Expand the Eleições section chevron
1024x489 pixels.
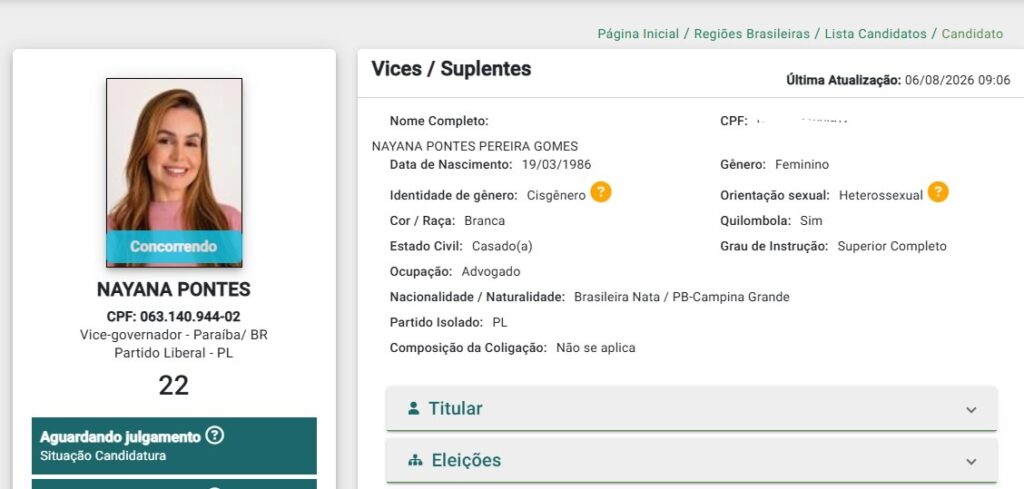point(971,461)
